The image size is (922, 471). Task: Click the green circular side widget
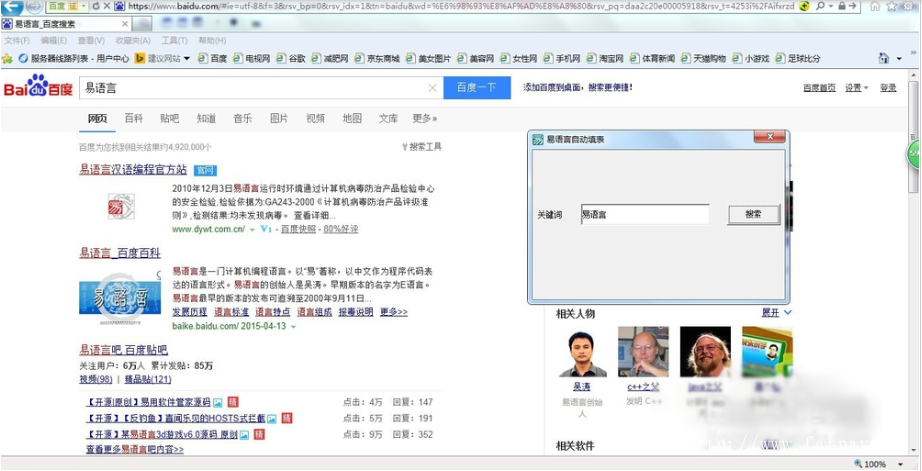(915, 155)
